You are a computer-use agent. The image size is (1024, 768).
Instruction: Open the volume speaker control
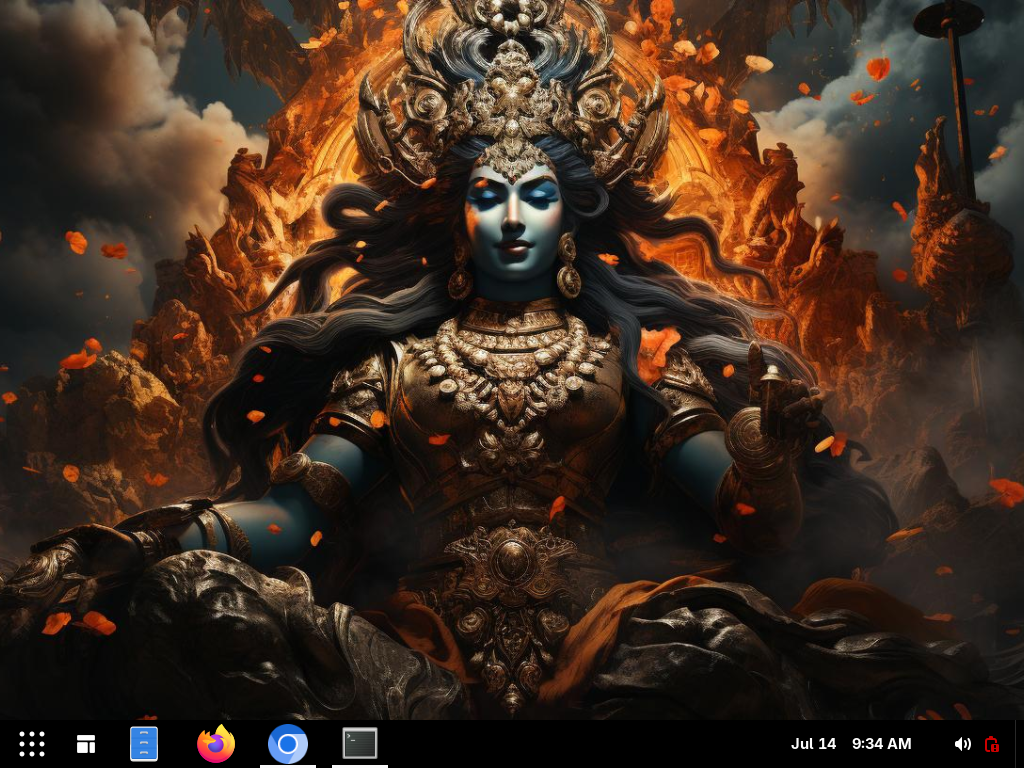[963, 744]
